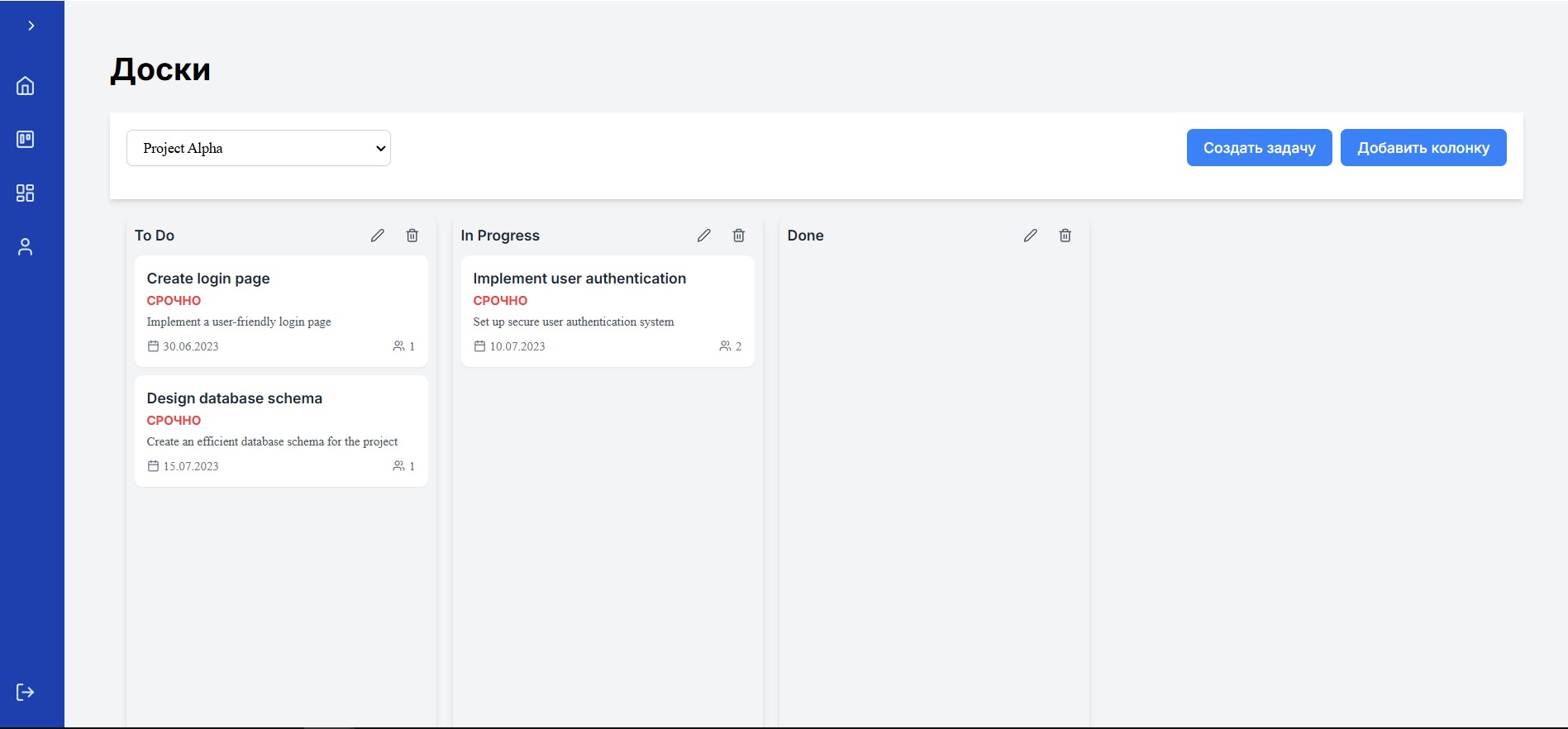
Task: Click the due date 15.07.2023
Action: coord(191,466)
